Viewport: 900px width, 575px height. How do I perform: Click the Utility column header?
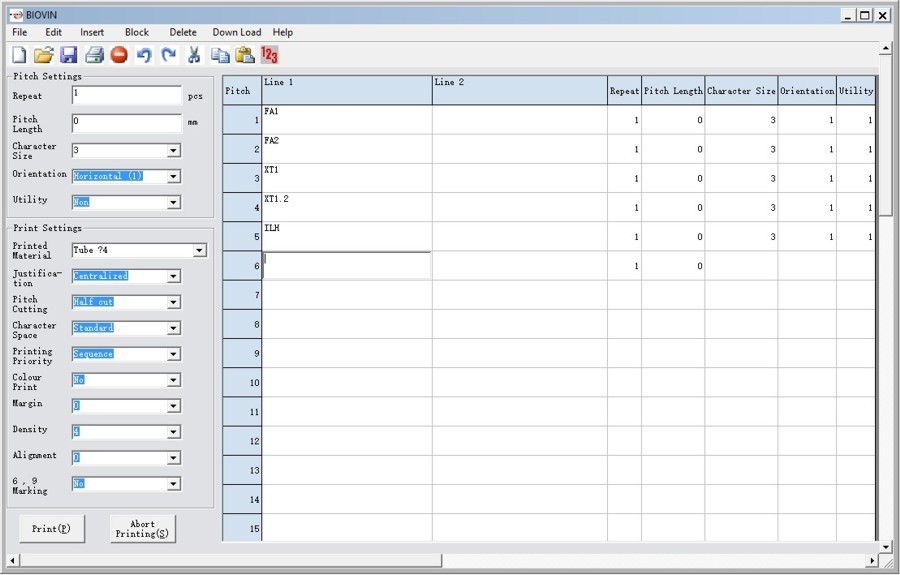click(x=856, y=90)
